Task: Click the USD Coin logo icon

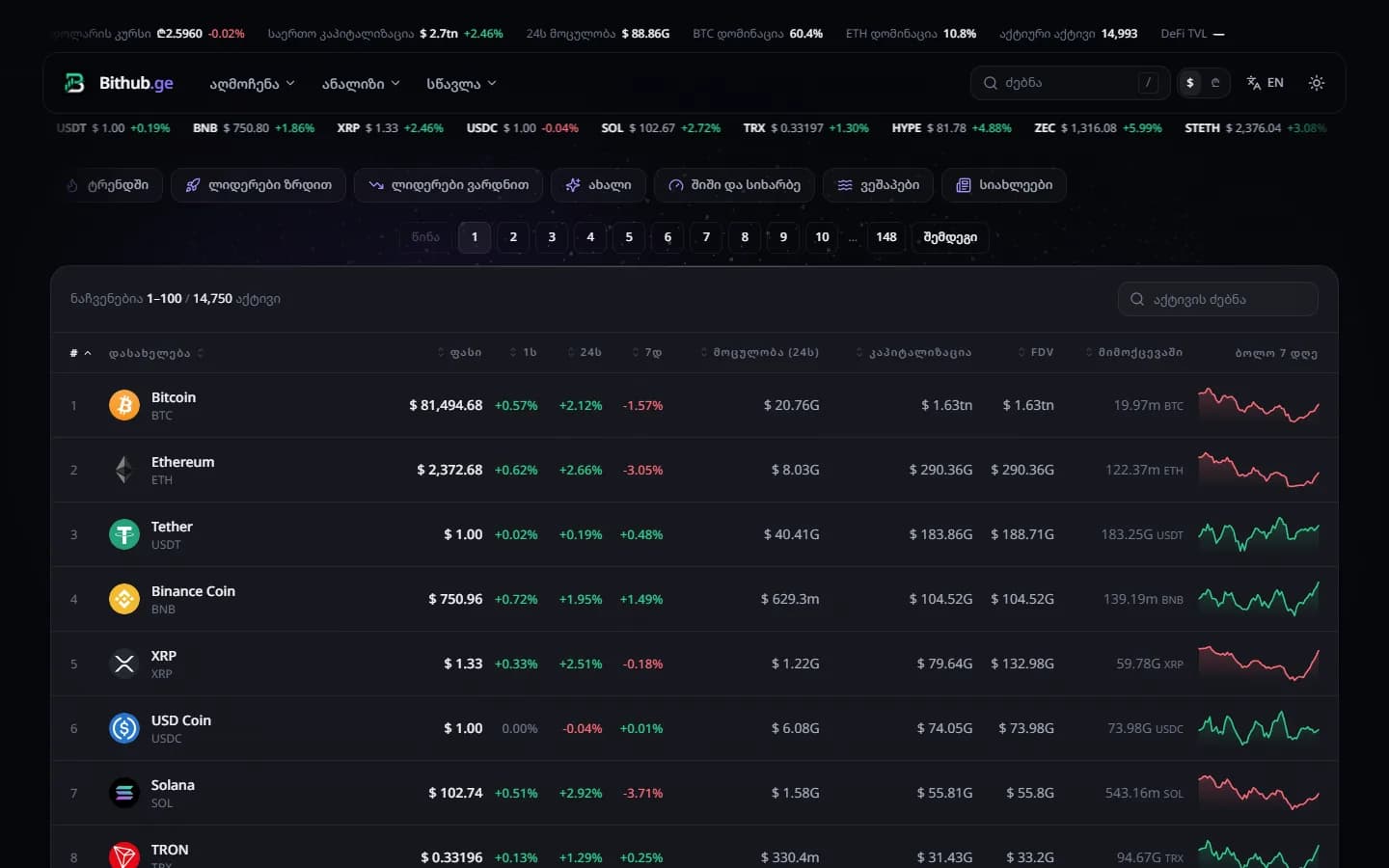Action: click(124, 728)
